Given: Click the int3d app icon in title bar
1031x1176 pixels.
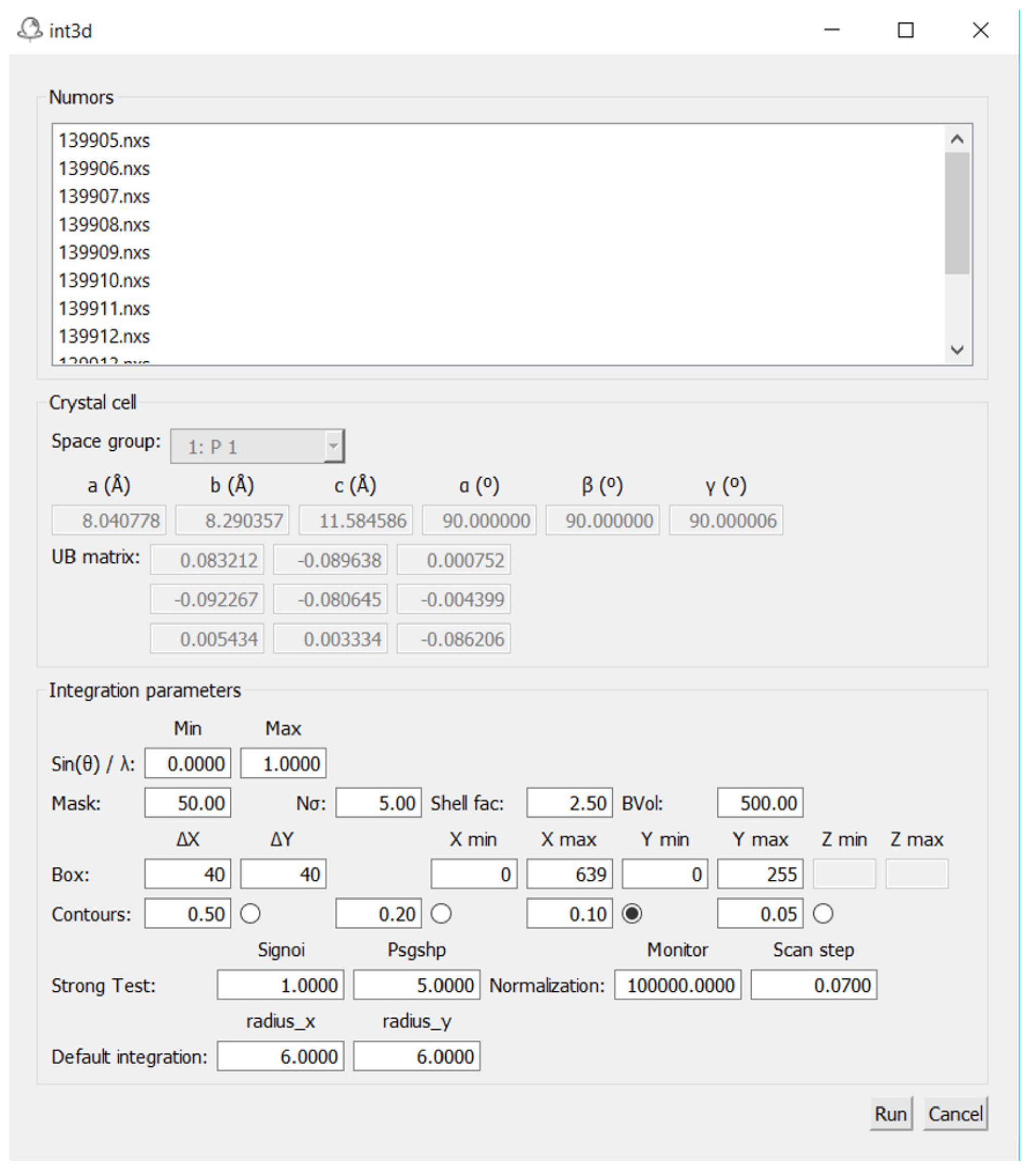Looking at the screenshot, I should pyautogui.click(x=29, y=29).
